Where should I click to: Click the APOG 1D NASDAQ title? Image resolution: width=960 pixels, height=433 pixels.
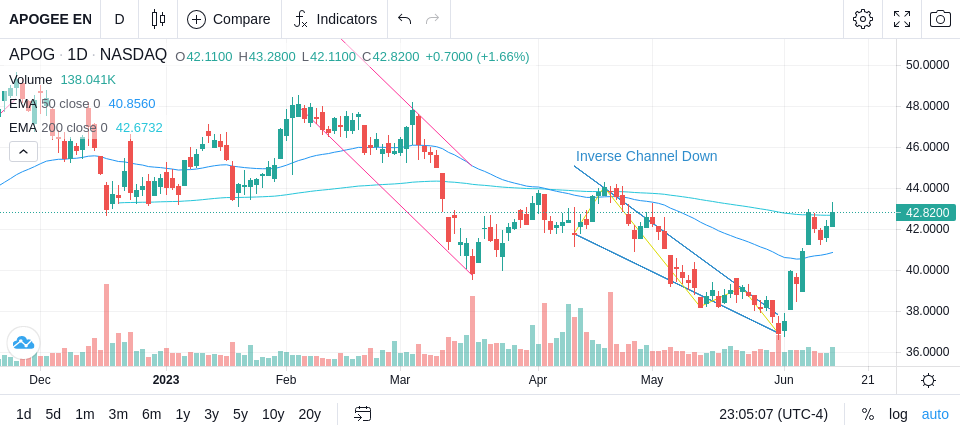pos(88,55)
